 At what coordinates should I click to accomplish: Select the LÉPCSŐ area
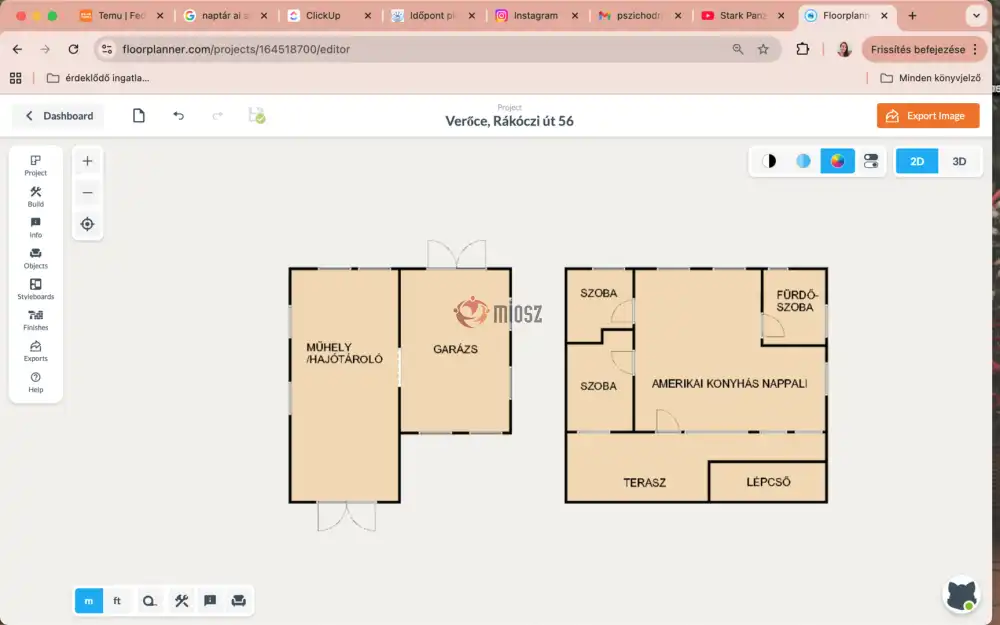coord(768,482)
